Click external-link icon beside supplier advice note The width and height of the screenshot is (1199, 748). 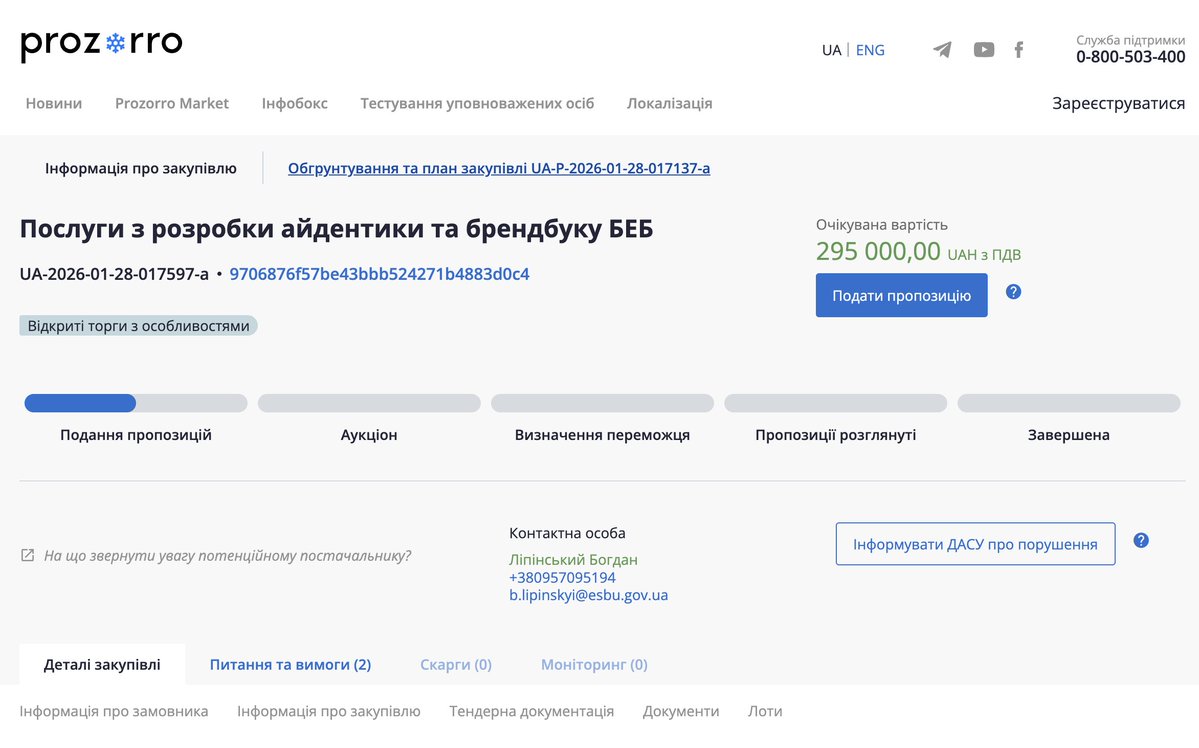tap(26, 554)
